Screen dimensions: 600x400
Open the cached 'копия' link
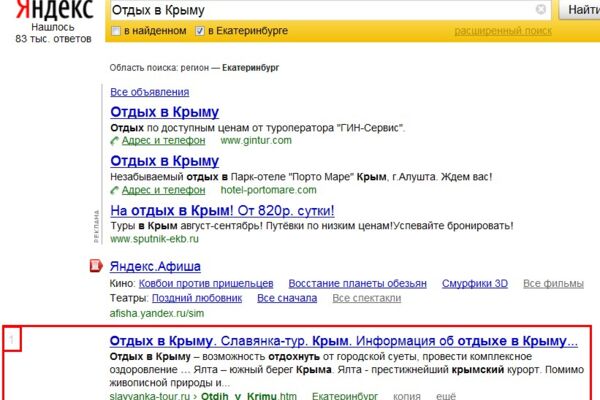407,396
